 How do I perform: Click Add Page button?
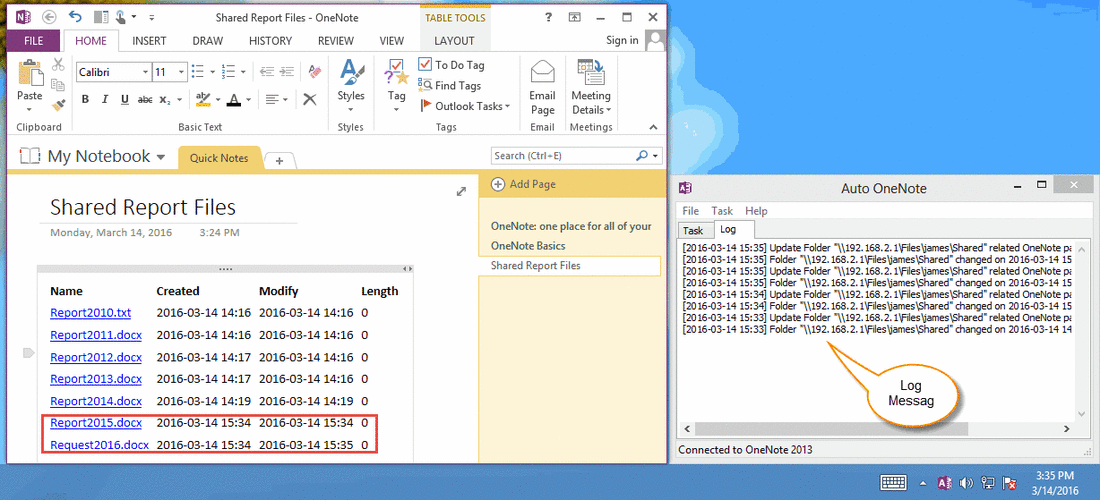(523, 184)
